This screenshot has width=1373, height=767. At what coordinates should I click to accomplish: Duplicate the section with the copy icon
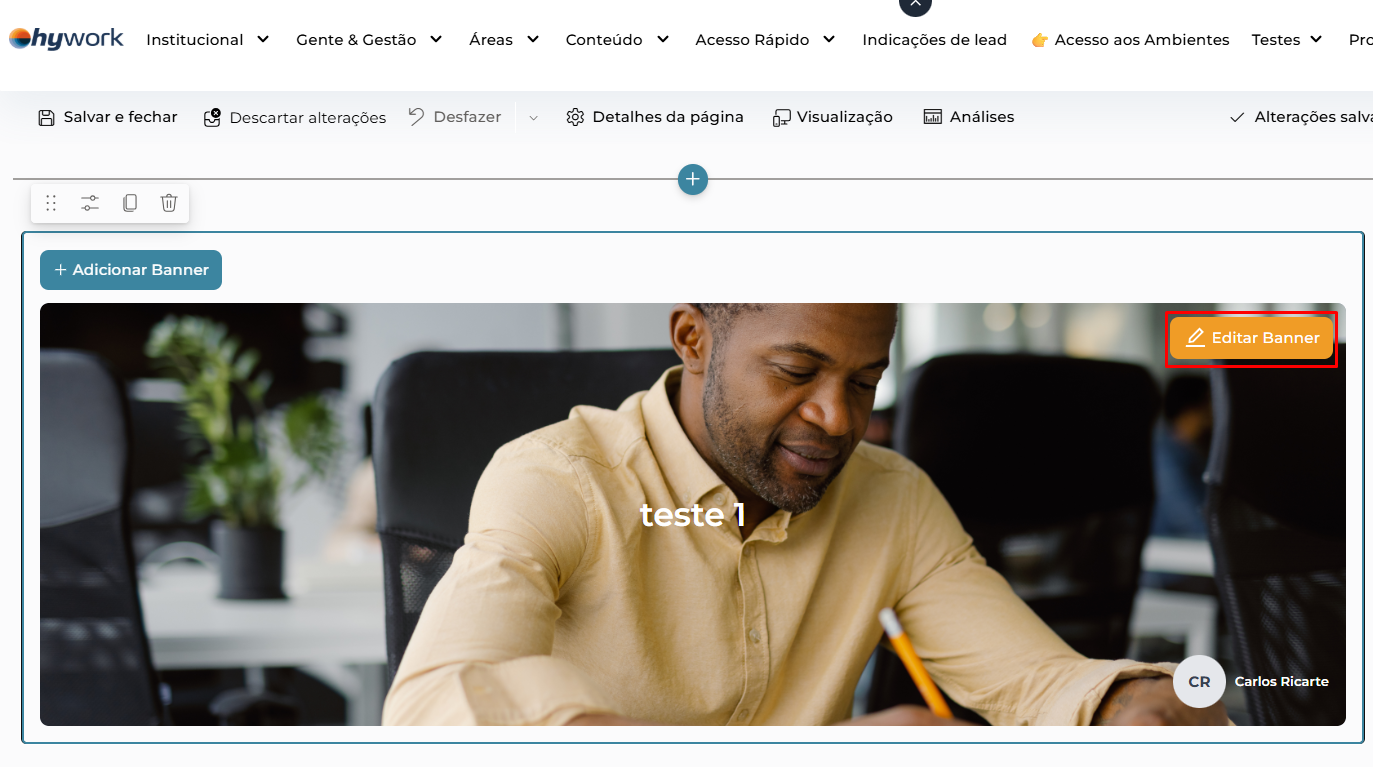pyautogui.click(x=130, y=203)
